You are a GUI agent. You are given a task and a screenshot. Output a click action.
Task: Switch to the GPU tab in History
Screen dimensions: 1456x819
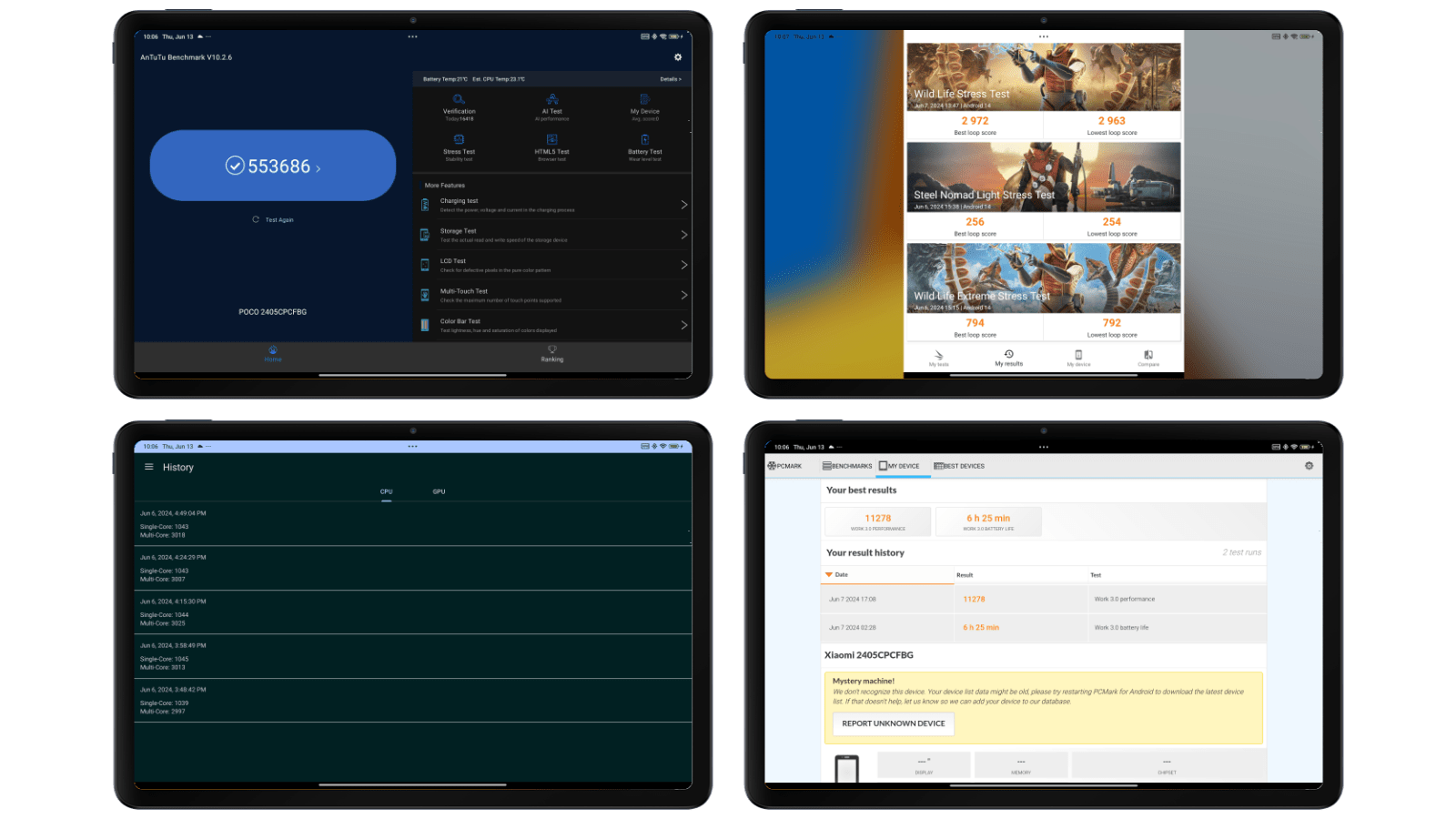point(439,490)
